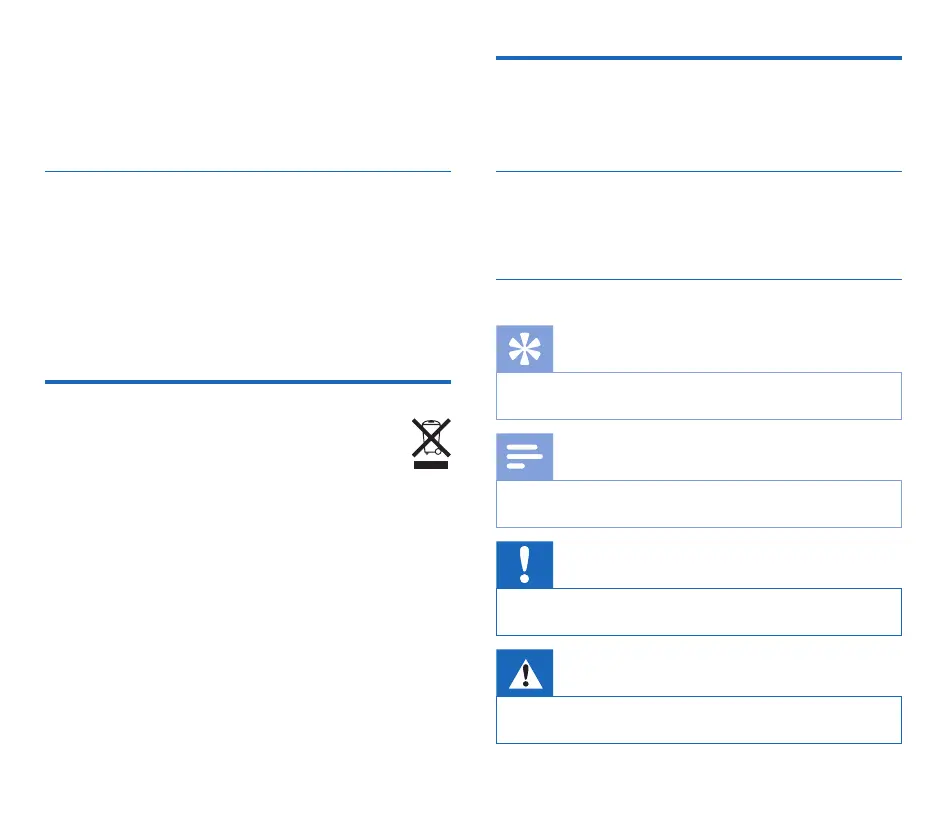
Task: Click the three white lines on light-blue square
Action: (x=525, y=457)
